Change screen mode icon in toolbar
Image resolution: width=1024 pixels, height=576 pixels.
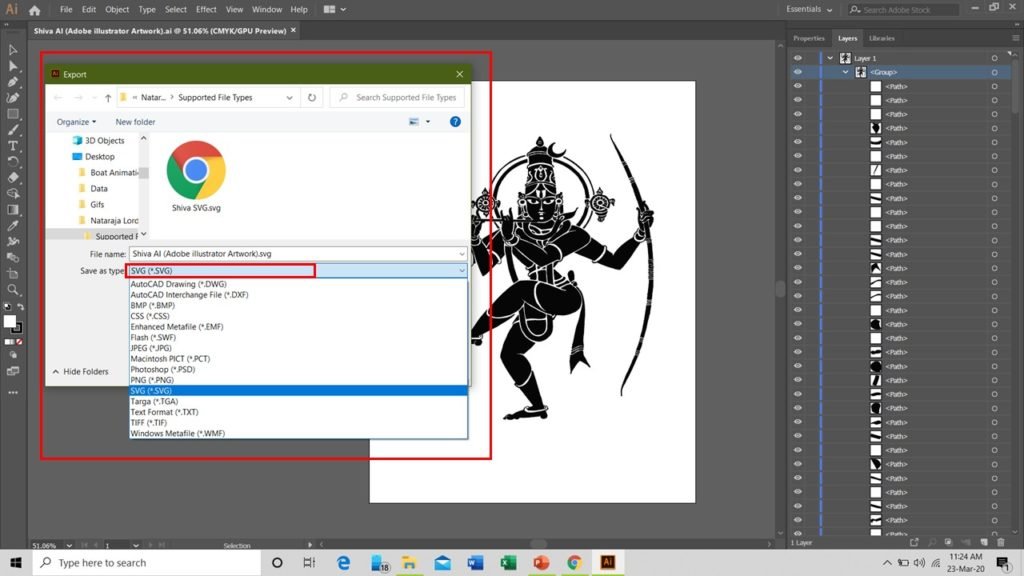tap(12, 371)
